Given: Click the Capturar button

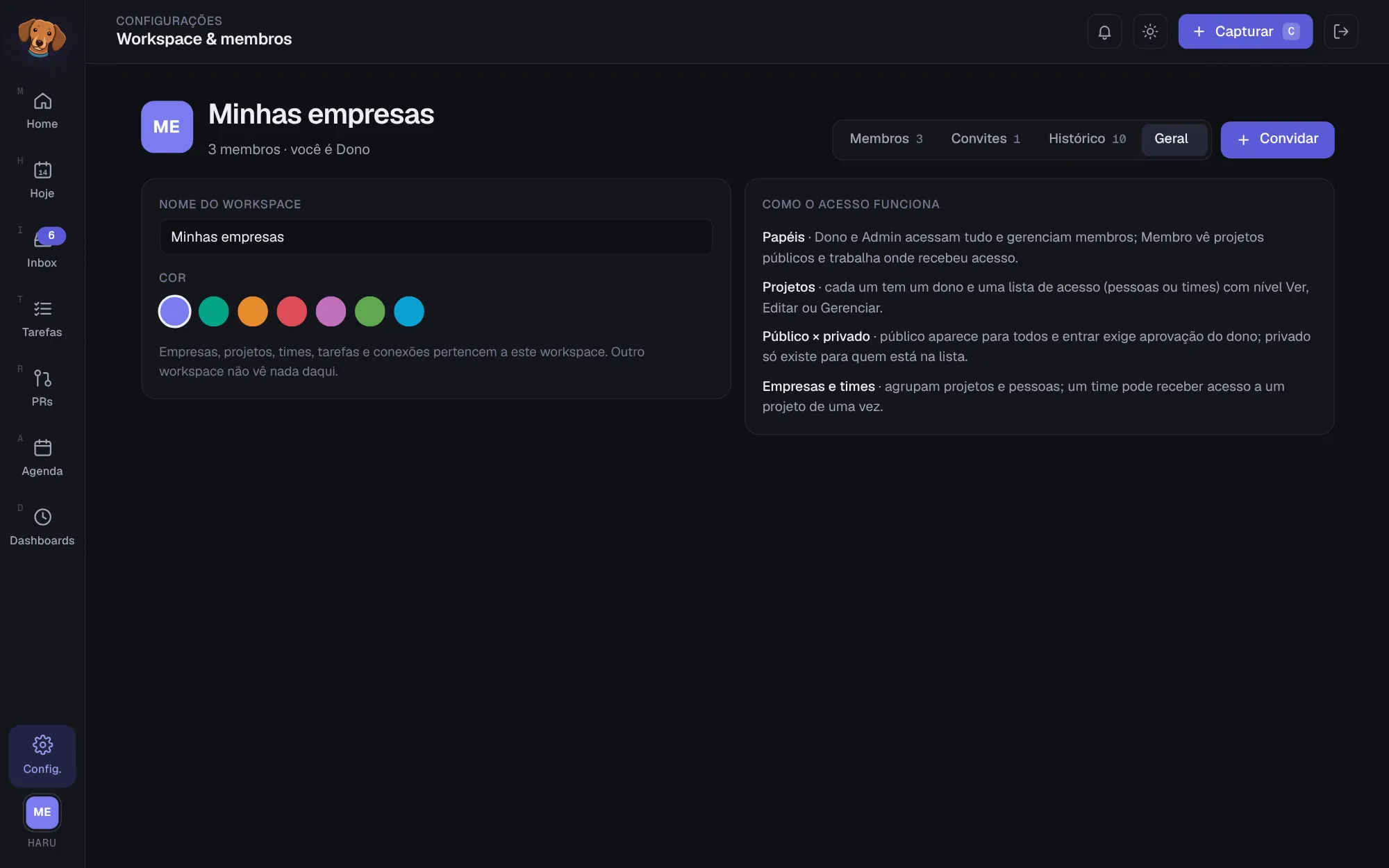Looking at the screenshot, I should 1245,31.
